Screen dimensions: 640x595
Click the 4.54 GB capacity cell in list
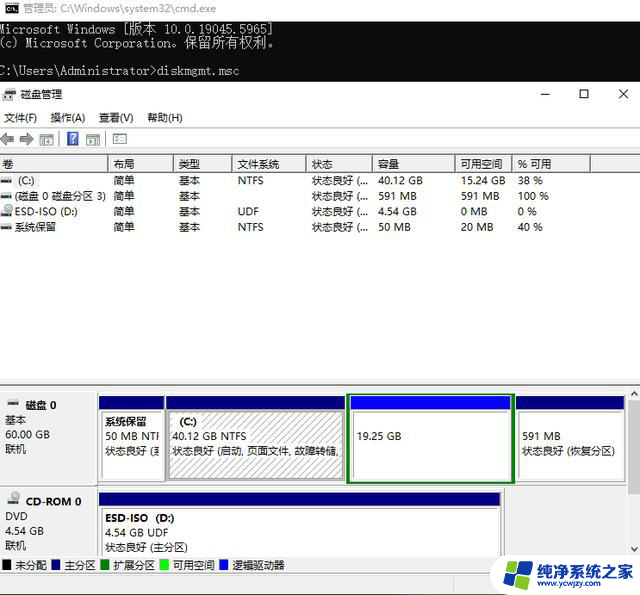pyautogui.click(x=397, y=211)
